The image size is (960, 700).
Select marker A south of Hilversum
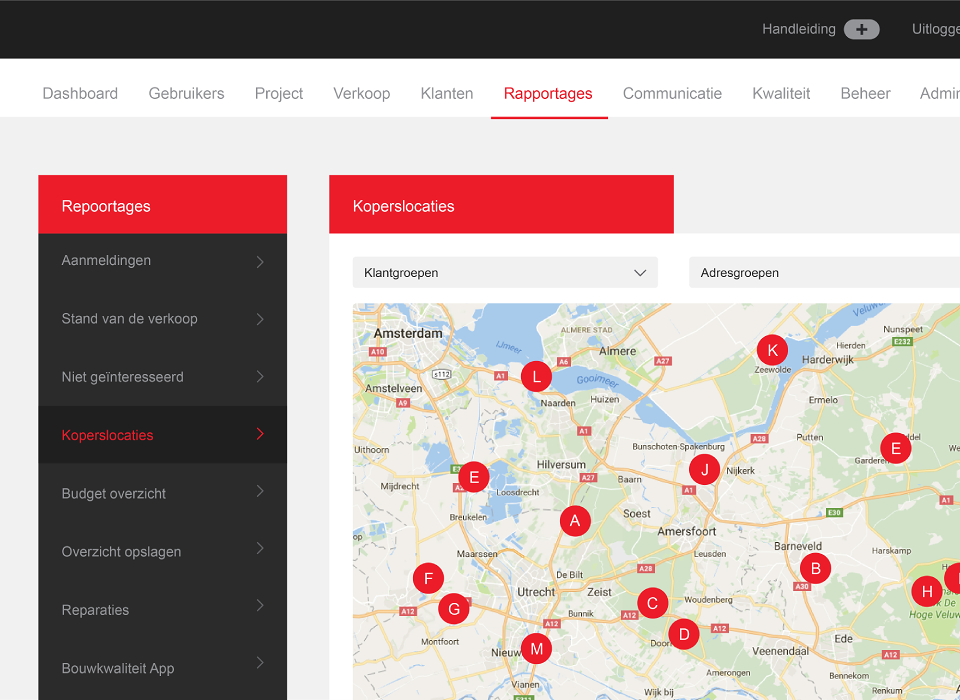pyautogui.click(x=574, y=521)
